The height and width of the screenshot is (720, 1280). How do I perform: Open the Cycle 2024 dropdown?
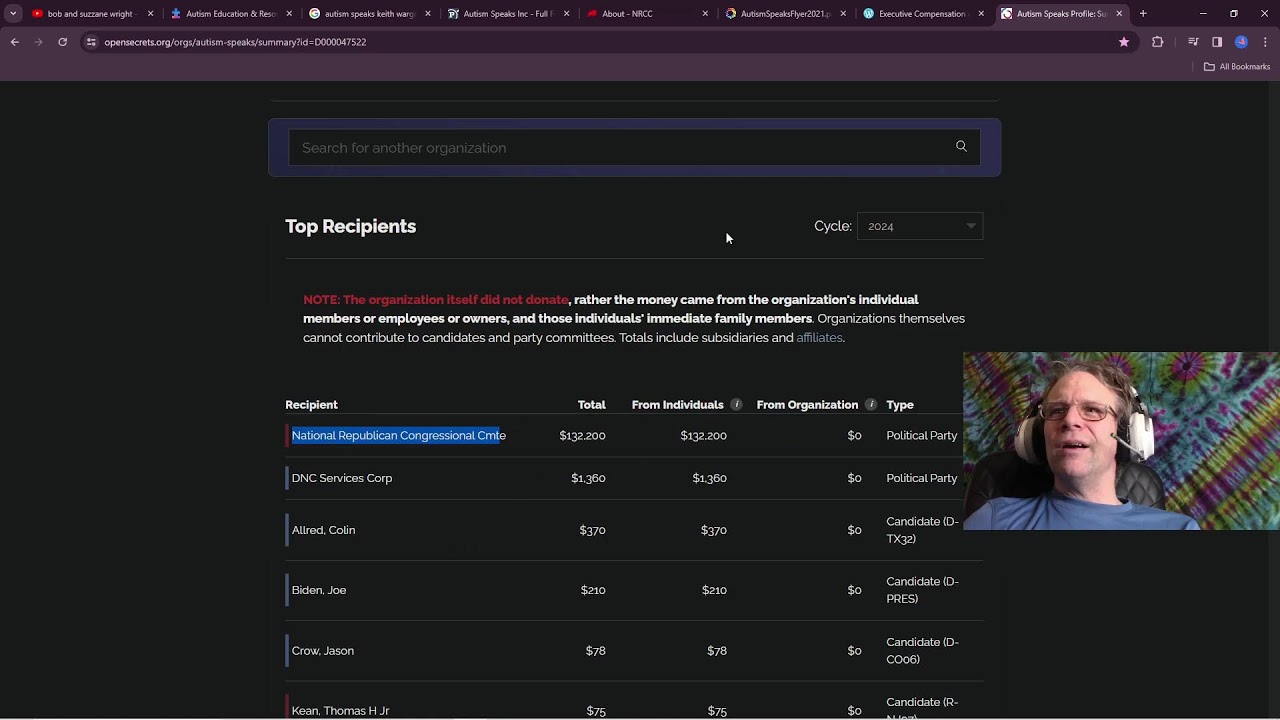920,226
